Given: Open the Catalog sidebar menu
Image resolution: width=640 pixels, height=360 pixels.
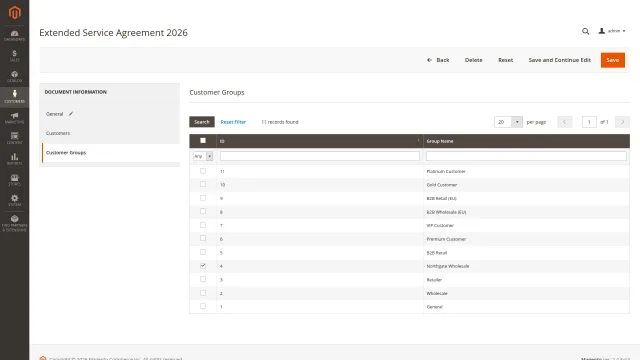Looking at the screenshot, I should pyautogui.click(x=15, y=76).
